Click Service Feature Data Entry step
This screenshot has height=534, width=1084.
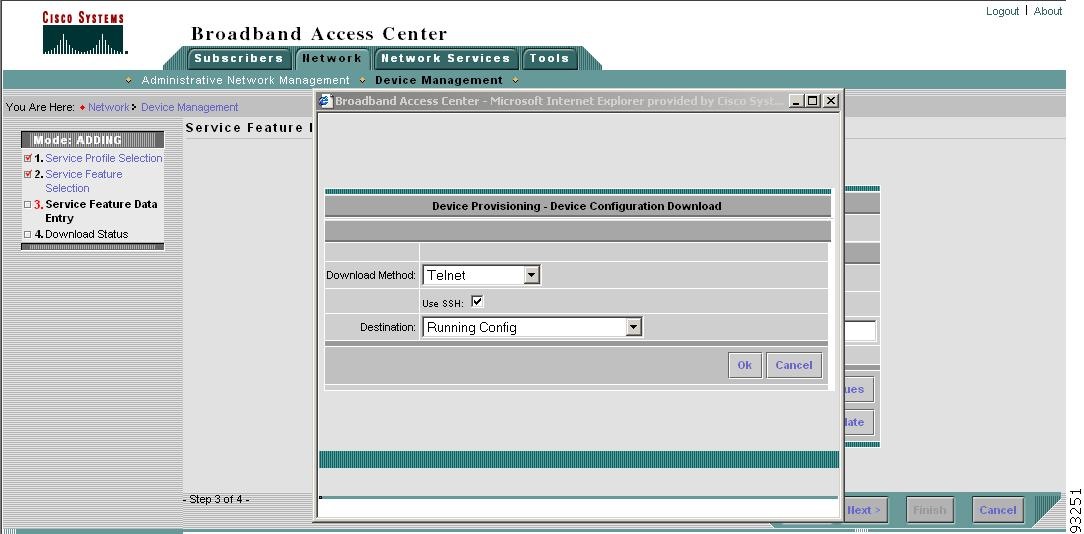[x=101, y=211]
